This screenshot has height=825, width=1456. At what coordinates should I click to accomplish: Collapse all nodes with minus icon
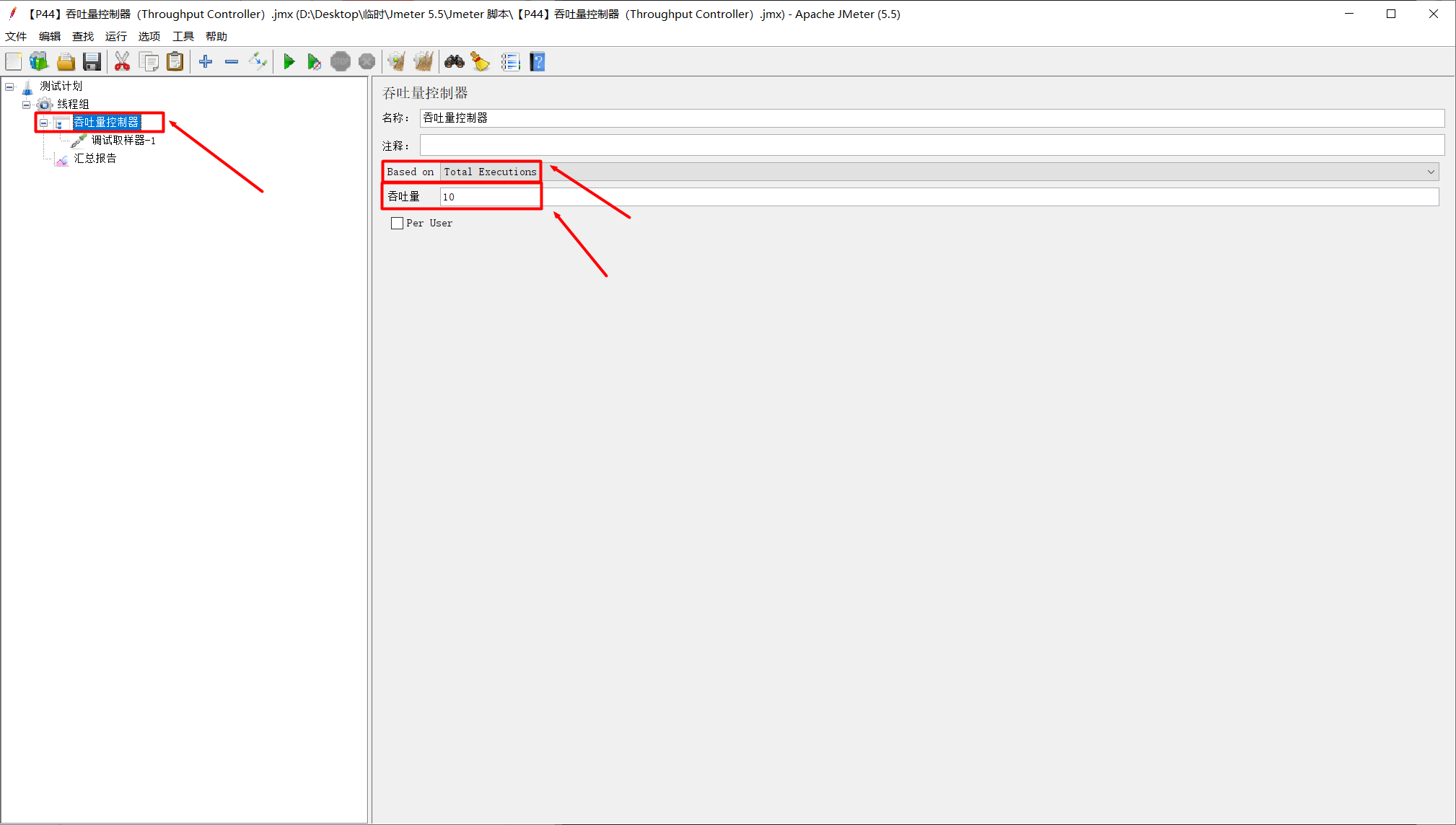coord(232,62)
